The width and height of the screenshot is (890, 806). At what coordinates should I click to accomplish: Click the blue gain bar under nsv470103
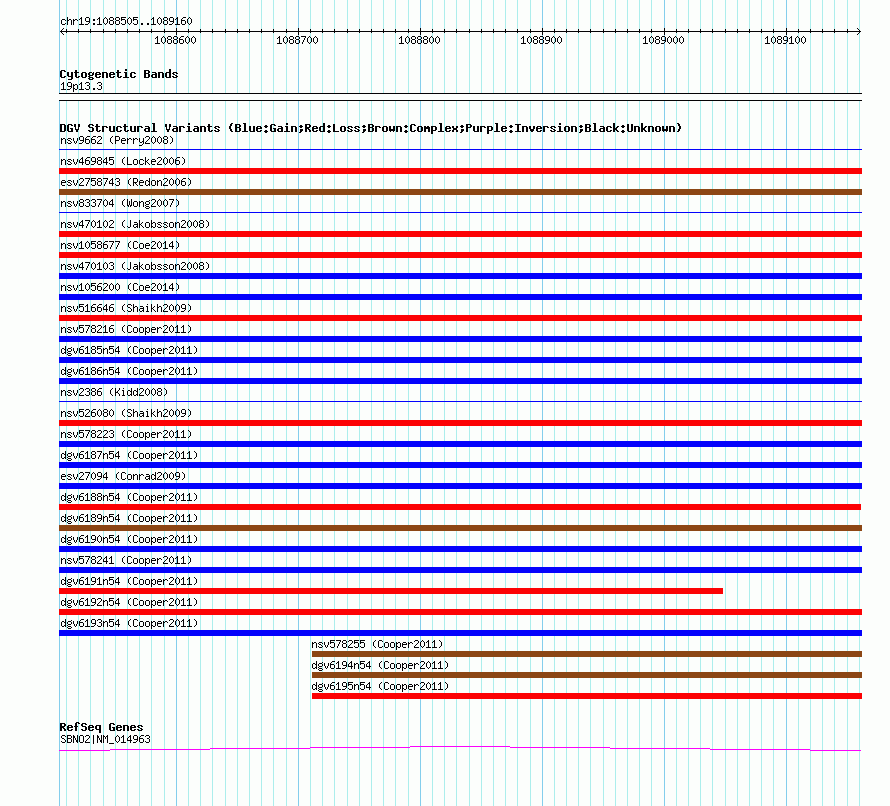pyautogui.click(x=460, y=276)
